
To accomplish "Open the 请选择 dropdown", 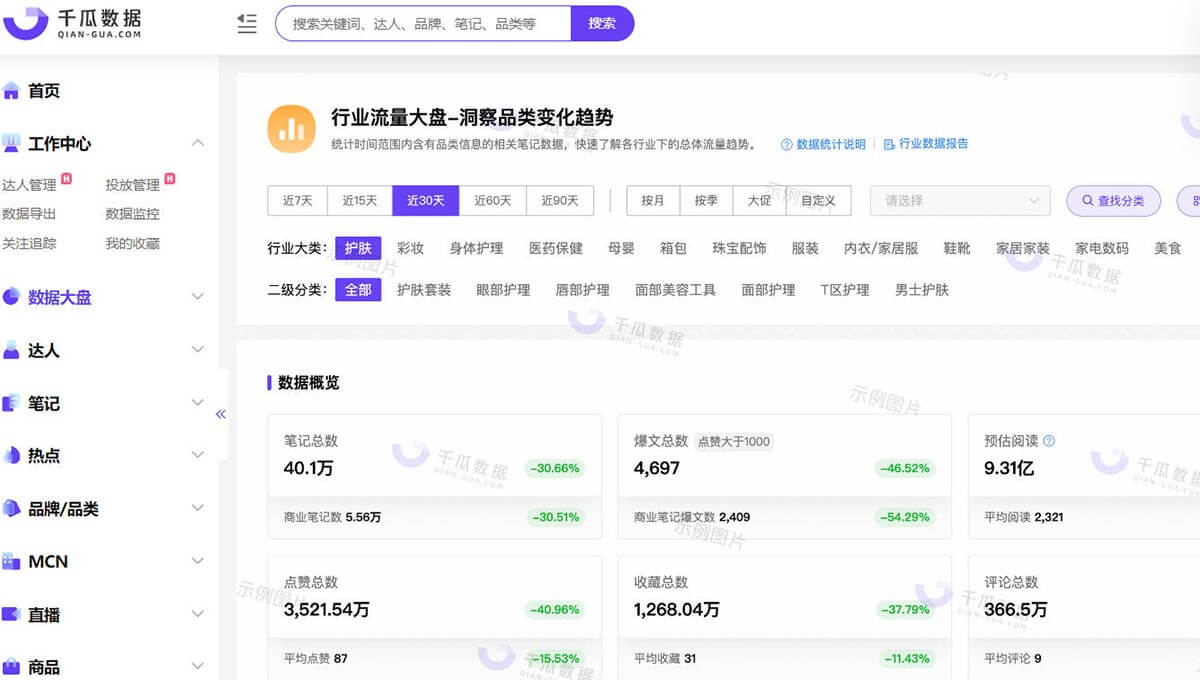I will tap(960, 200).
